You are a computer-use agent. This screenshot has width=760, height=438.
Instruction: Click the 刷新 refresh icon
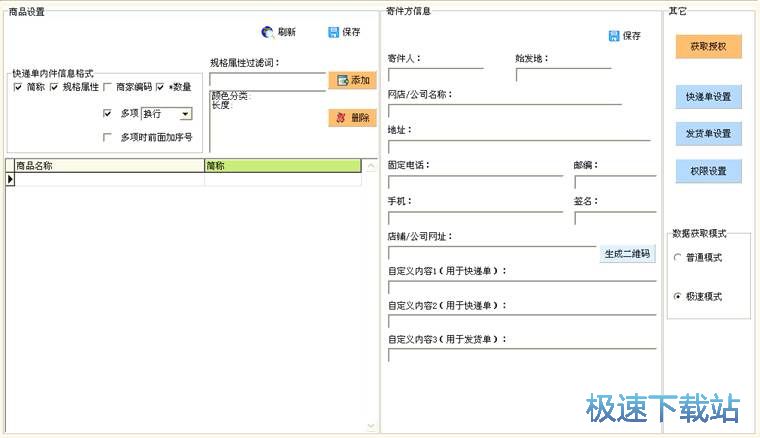268,32
